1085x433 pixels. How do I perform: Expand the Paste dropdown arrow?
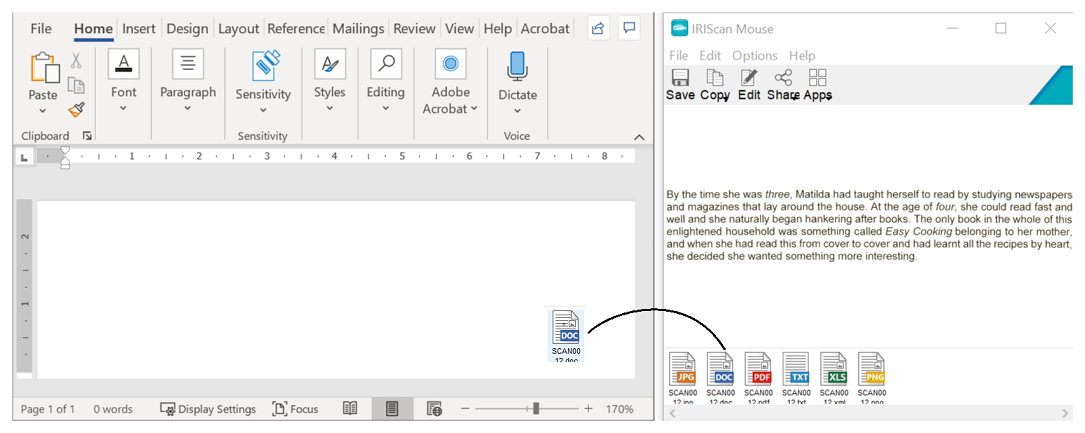point(42,110)
